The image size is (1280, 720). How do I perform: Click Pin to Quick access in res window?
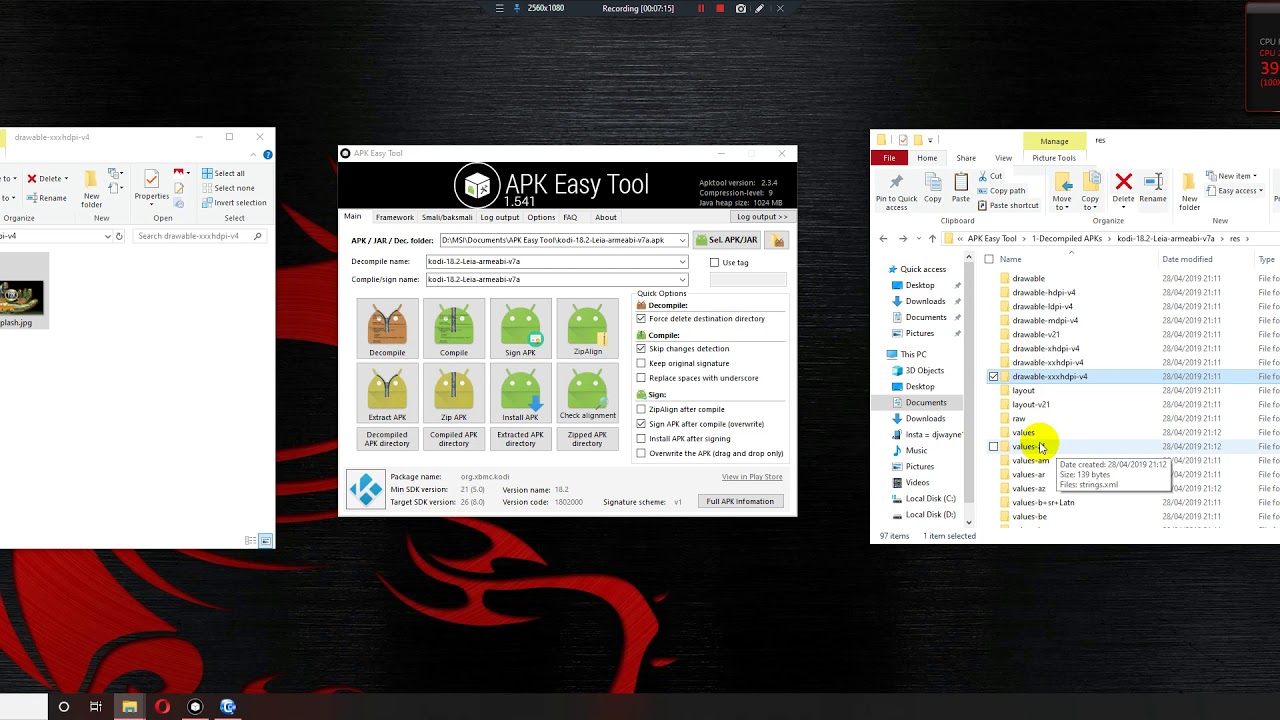click(x=896, y=189)
